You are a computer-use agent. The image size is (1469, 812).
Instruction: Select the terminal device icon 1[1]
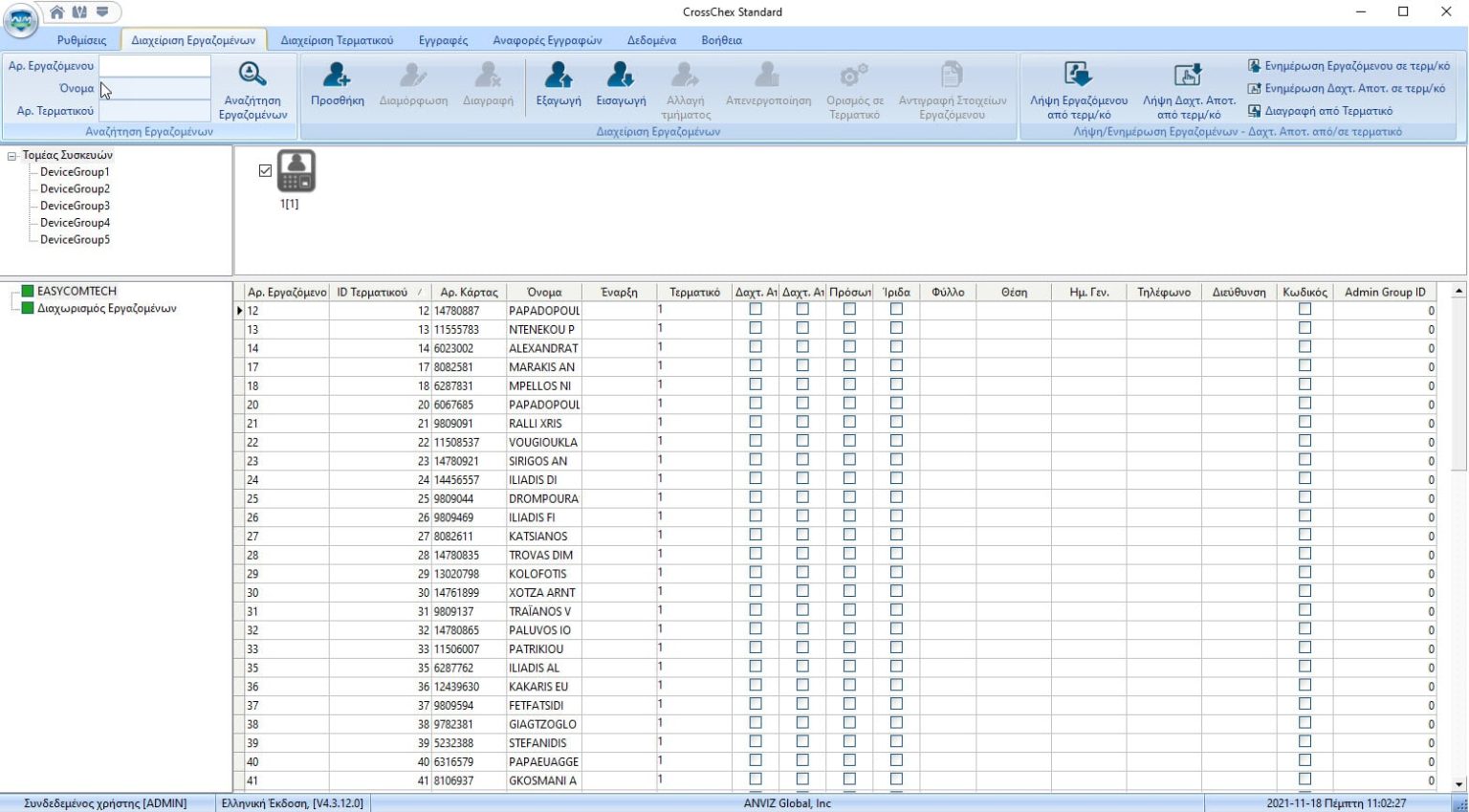pos(296,171)
